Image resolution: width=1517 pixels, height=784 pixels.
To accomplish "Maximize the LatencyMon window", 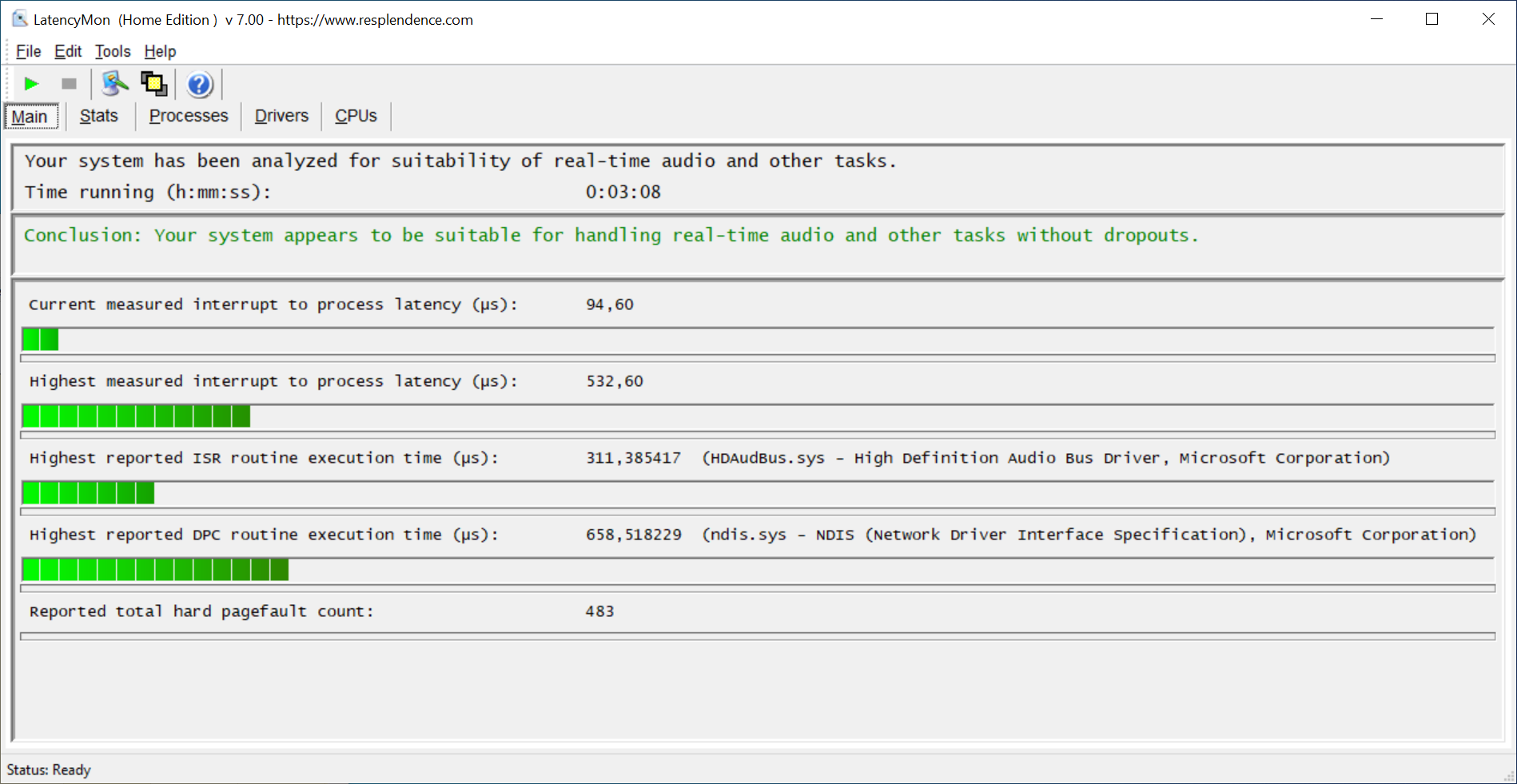I will 1431,19.
